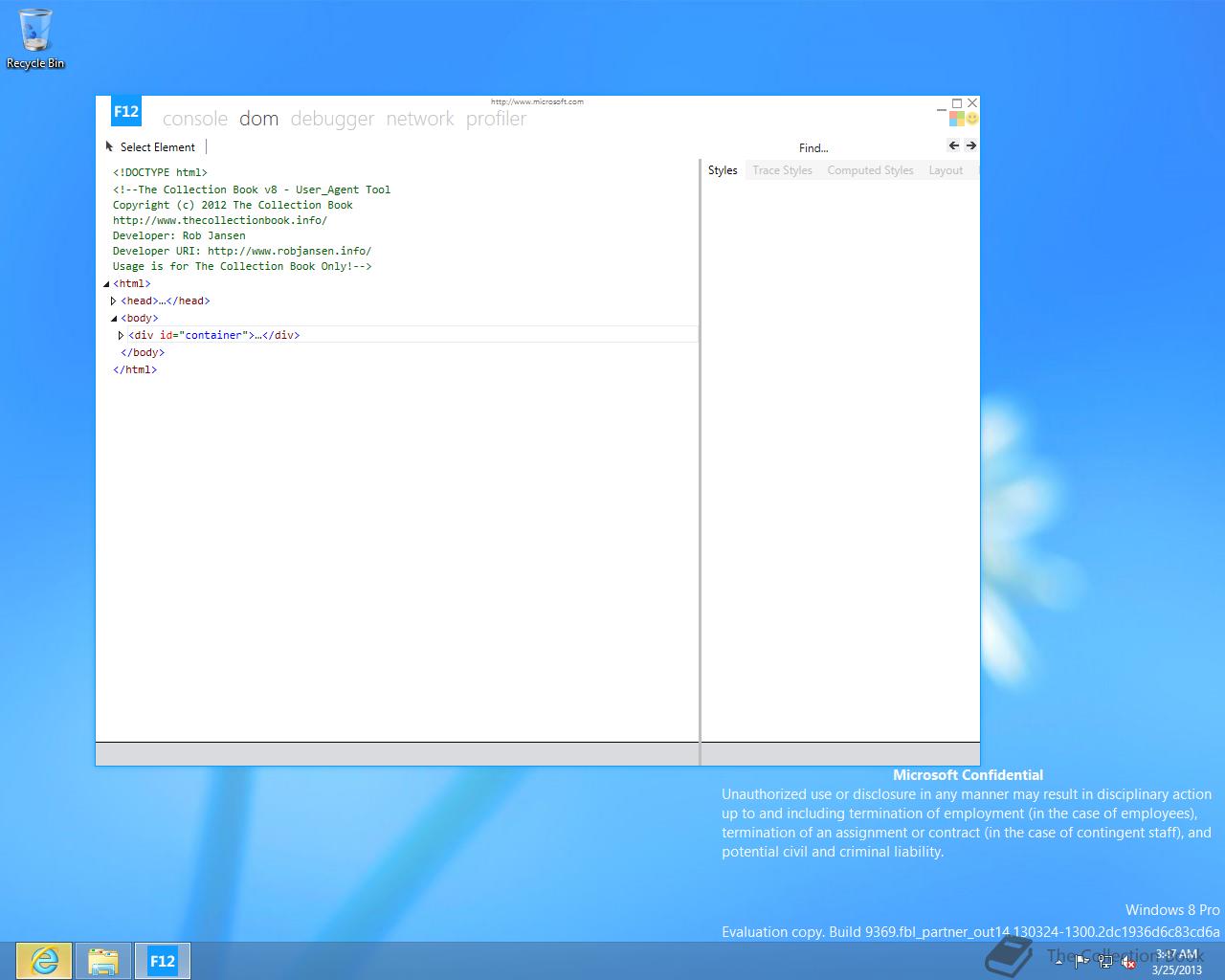Open the profiler tab

(496, 119)
